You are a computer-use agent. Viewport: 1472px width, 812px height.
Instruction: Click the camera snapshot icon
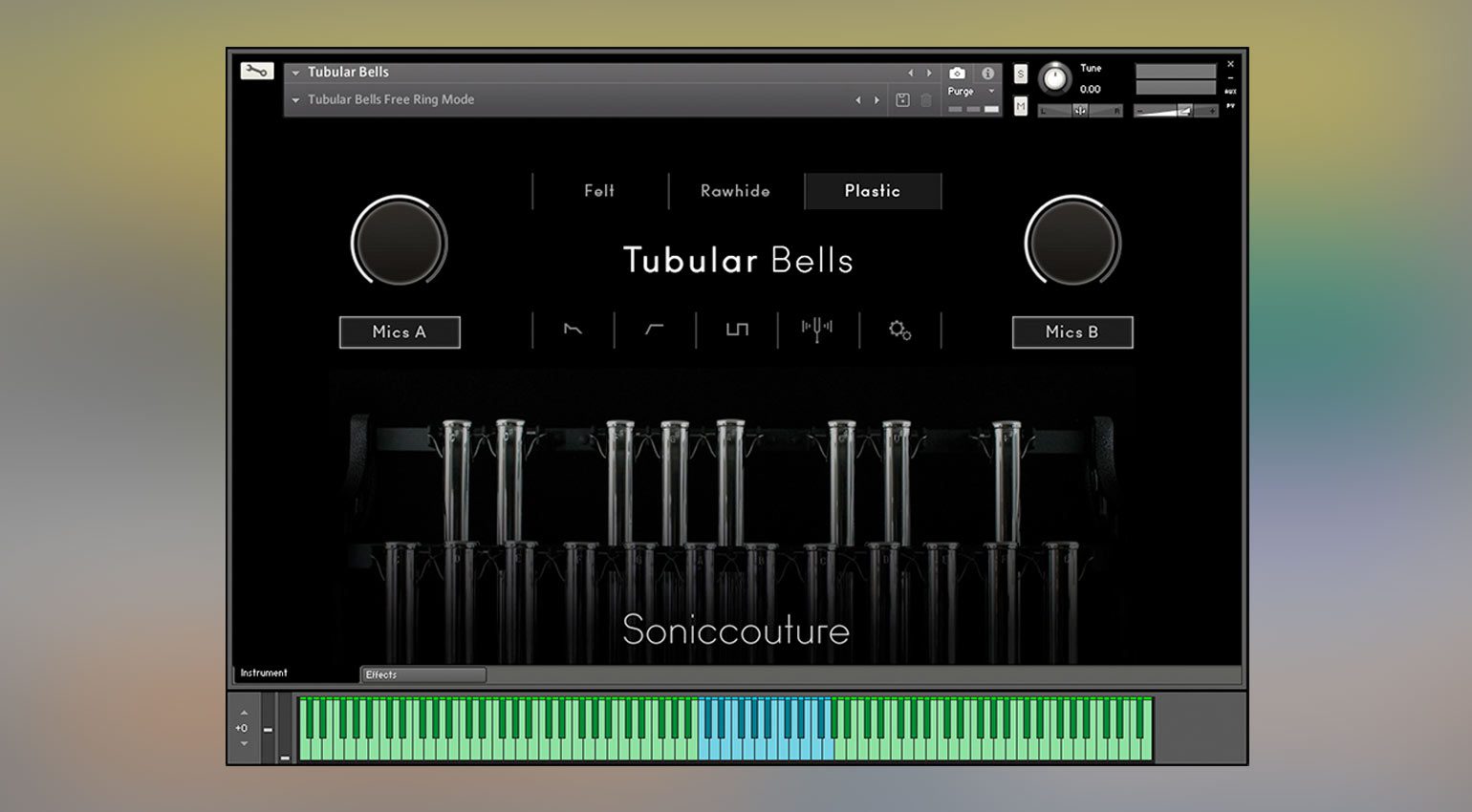[957, 73]
